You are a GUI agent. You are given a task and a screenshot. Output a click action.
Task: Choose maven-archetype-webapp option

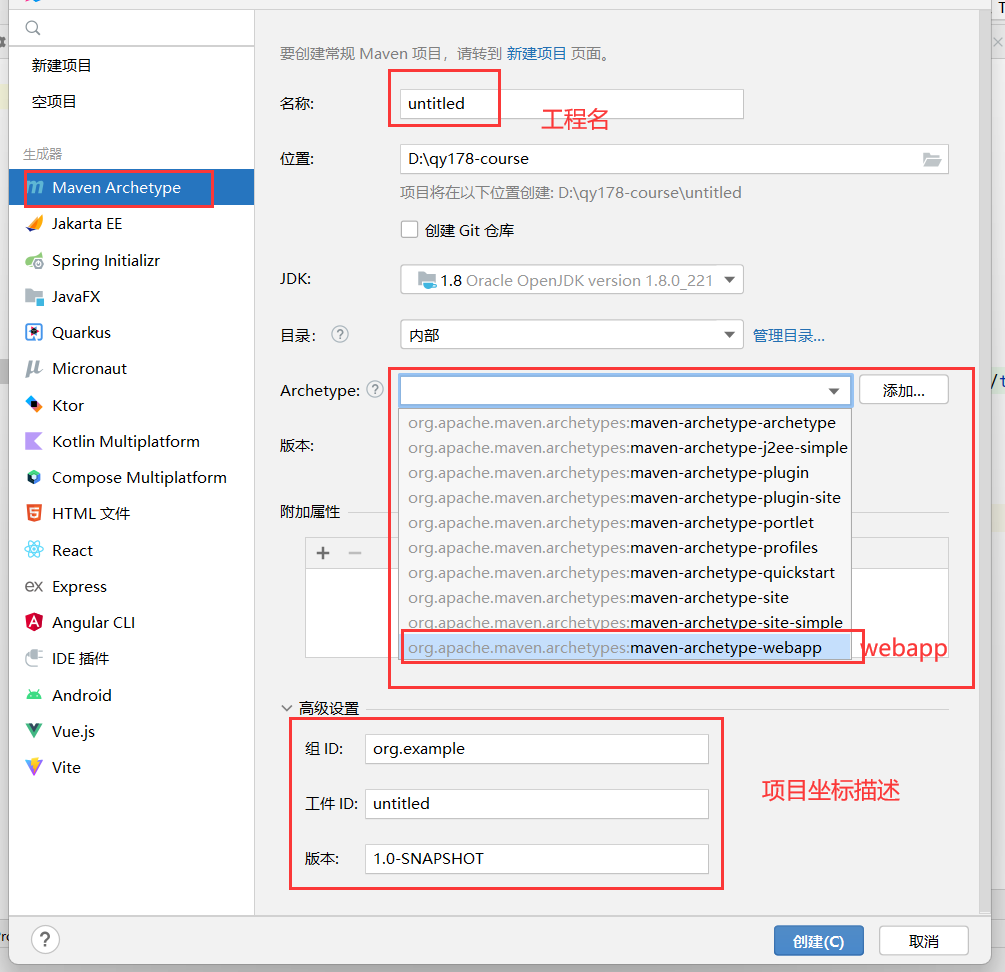[x=625, y=648]
